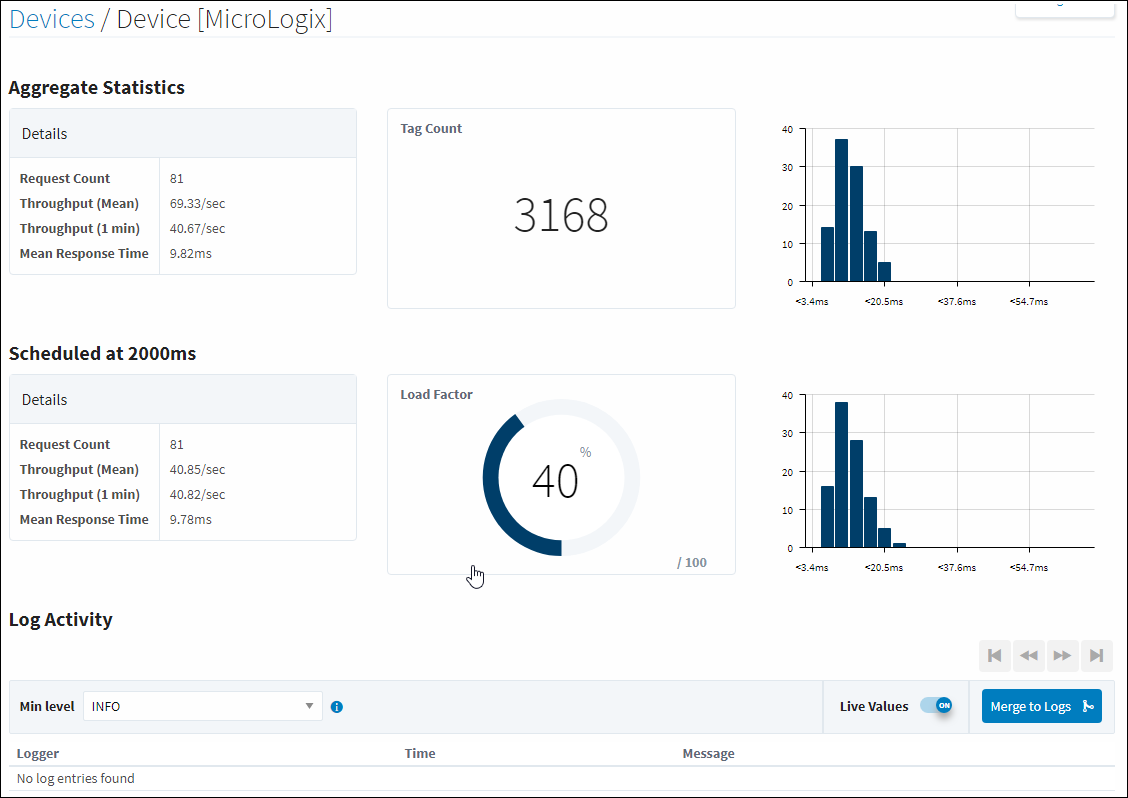Click the No log entries found row
Screen dimensions: 1128x798
[561, 779]
